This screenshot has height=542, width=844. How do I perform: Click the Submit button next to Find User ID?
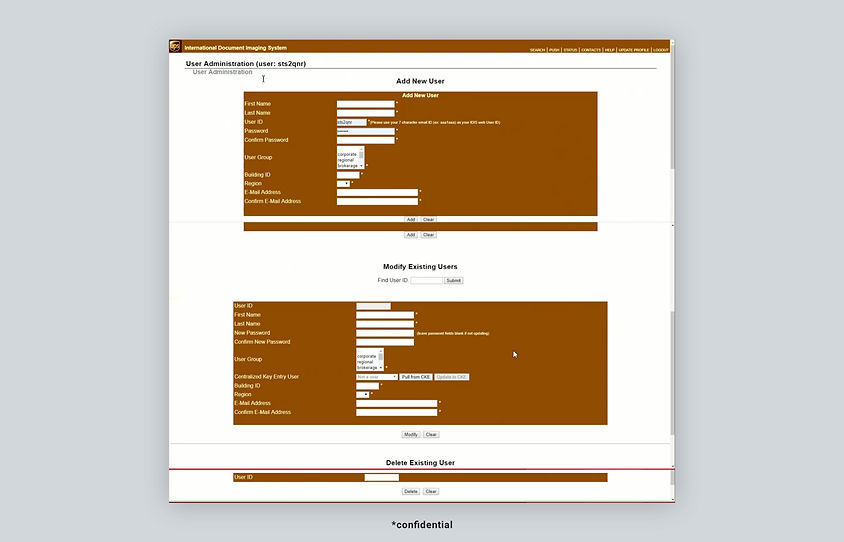pos(454,280)
